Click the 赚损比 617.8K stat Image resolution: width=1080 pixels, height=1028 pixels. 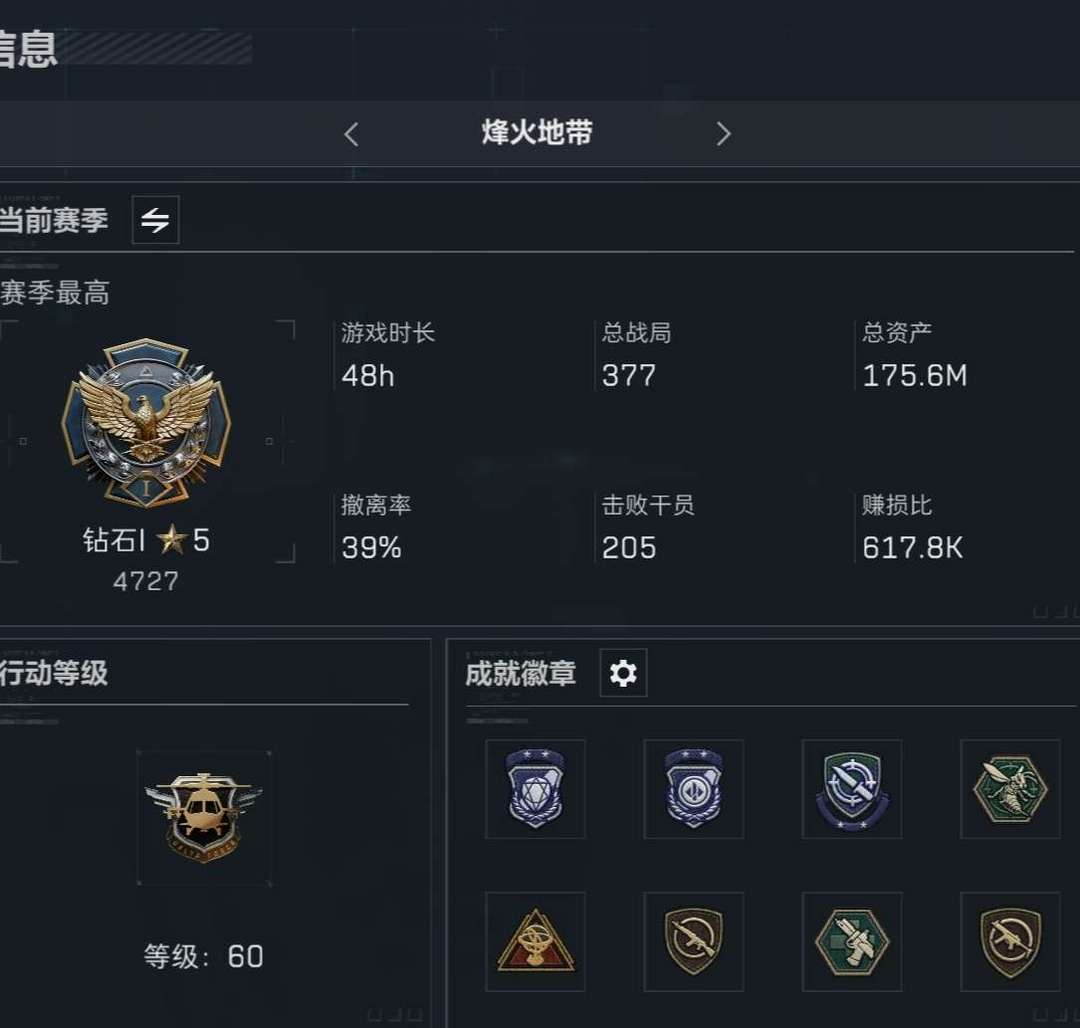click(913, 528)
